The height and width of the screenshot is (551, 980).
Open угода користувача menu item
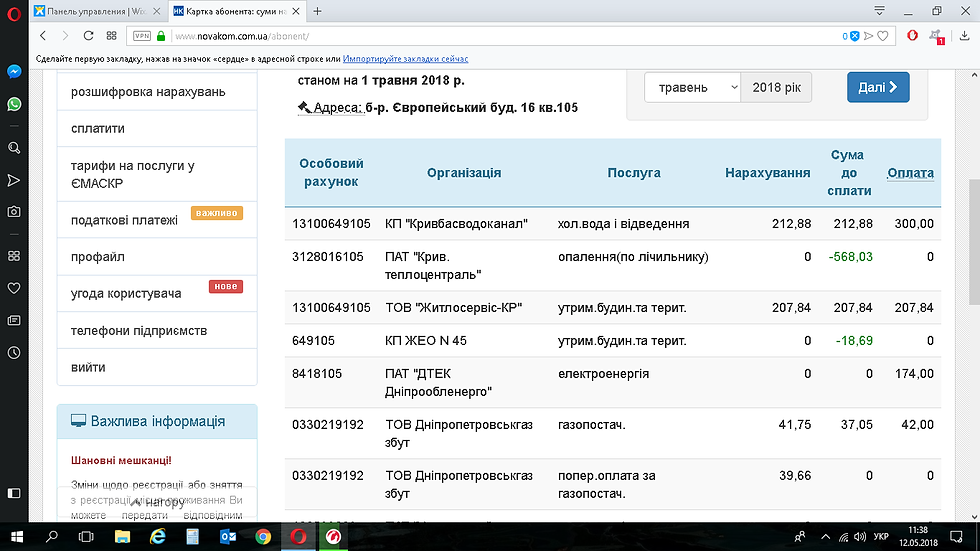point(157,294)
